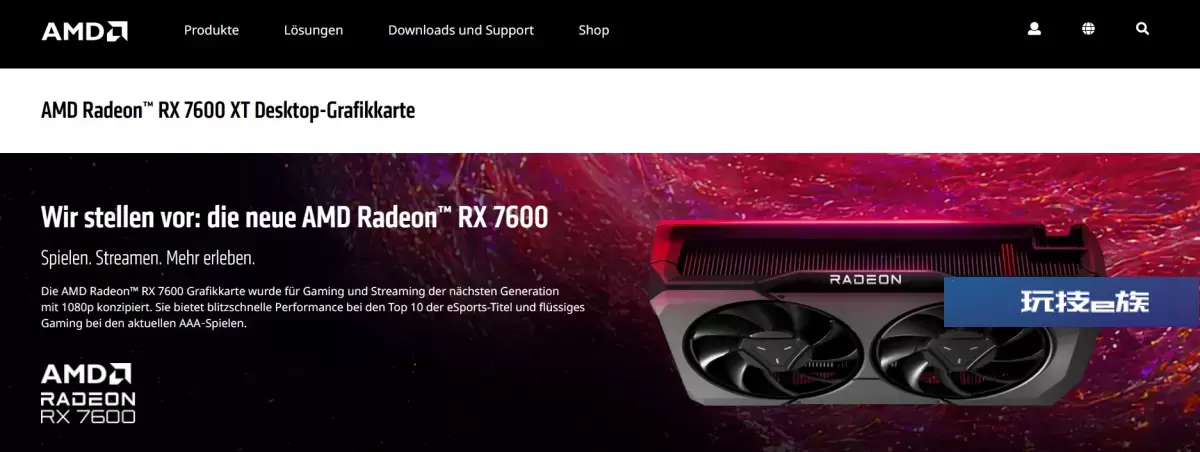Click the AMD Radeon RX 7600 badge logo

coord(88,392)
